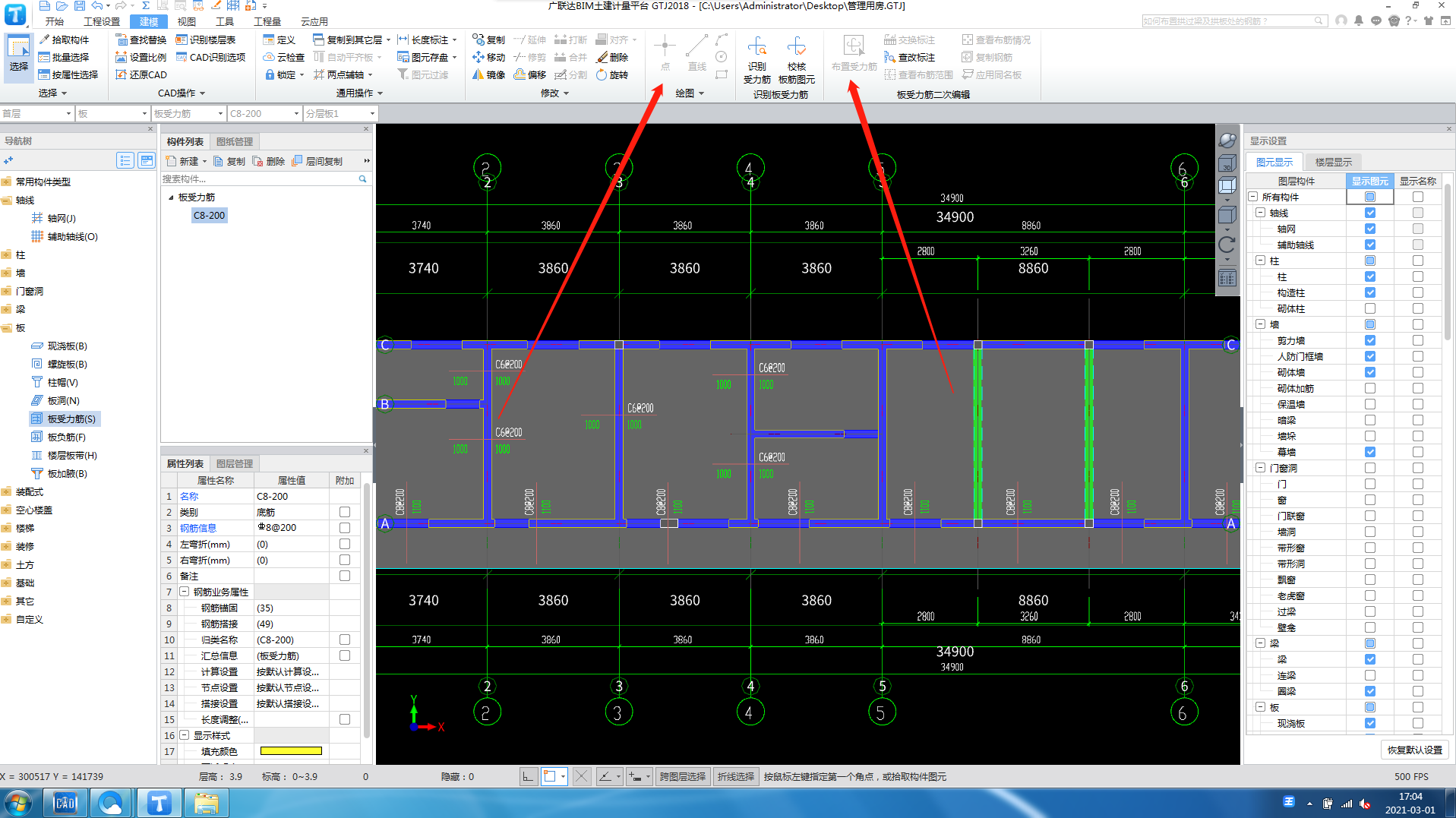Click the 批量选择 batch select tool
The width and height of the screenshot is (1456, 818).
tap(64, 57)
